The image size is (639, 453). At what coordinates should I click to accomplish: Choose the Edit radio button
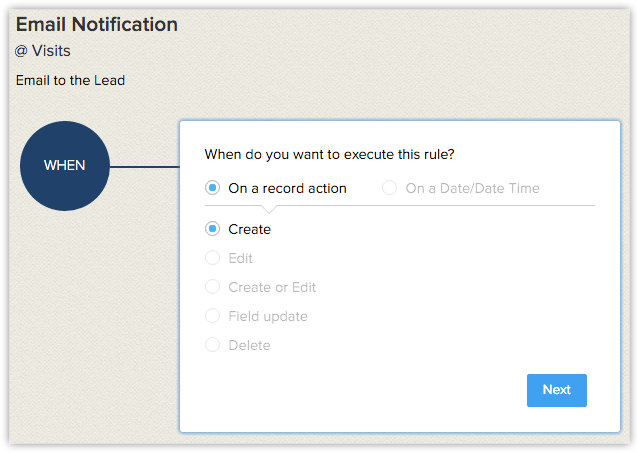click(x=212, y=258)
